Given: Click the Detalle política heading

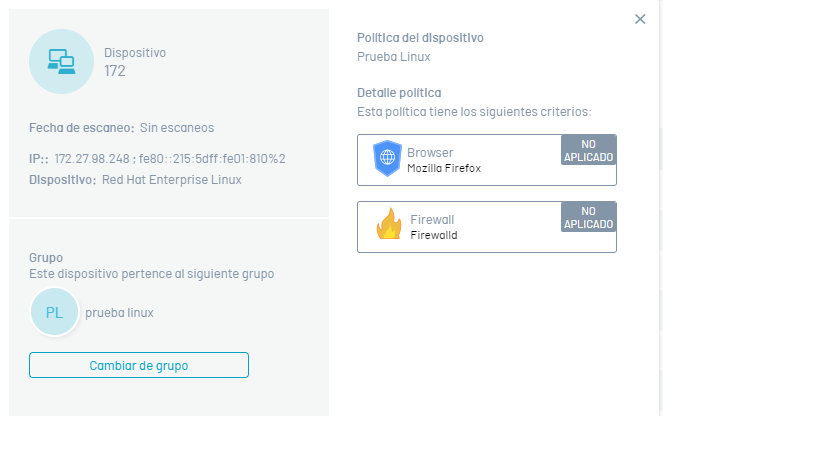Looking at the screenshot, I should point(399,93).
